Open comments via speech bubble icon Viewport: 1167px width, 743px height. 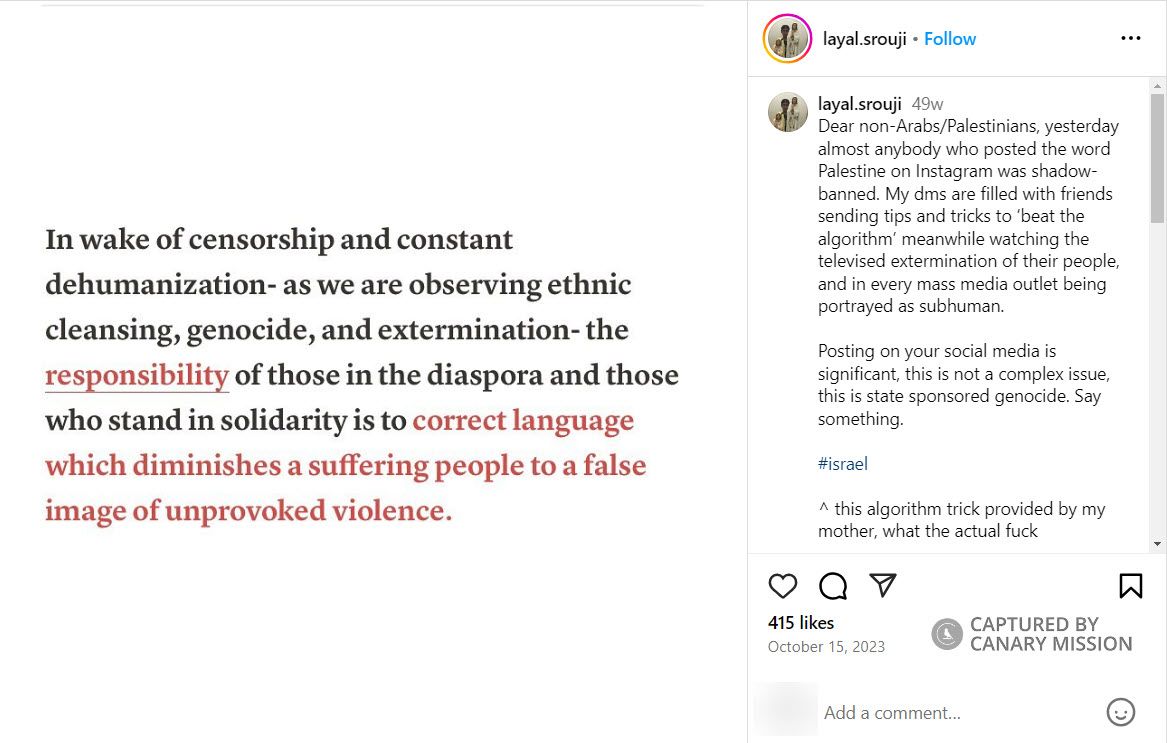coord(833,586)
